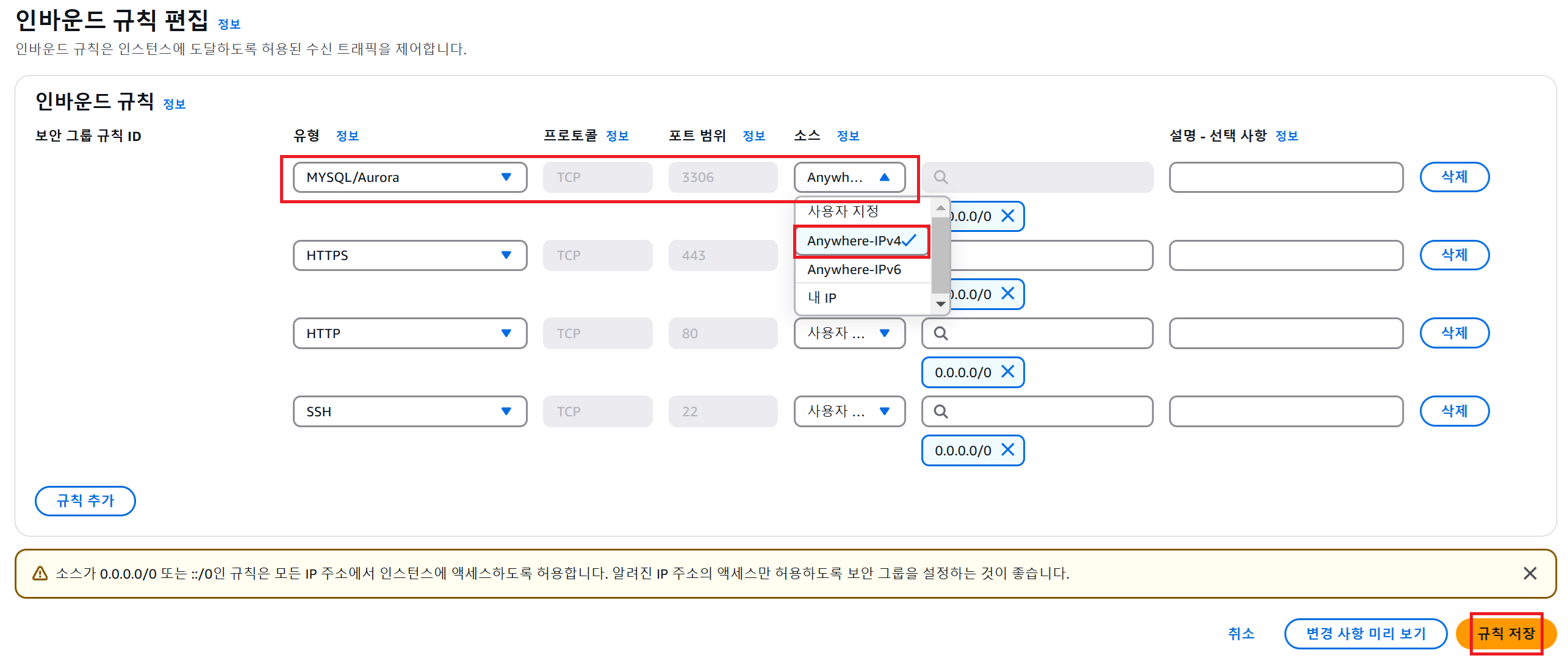
Task: Remove the 0.0.0.0/0 tag under HTTP rule
Action: [x=1007, y=372]
